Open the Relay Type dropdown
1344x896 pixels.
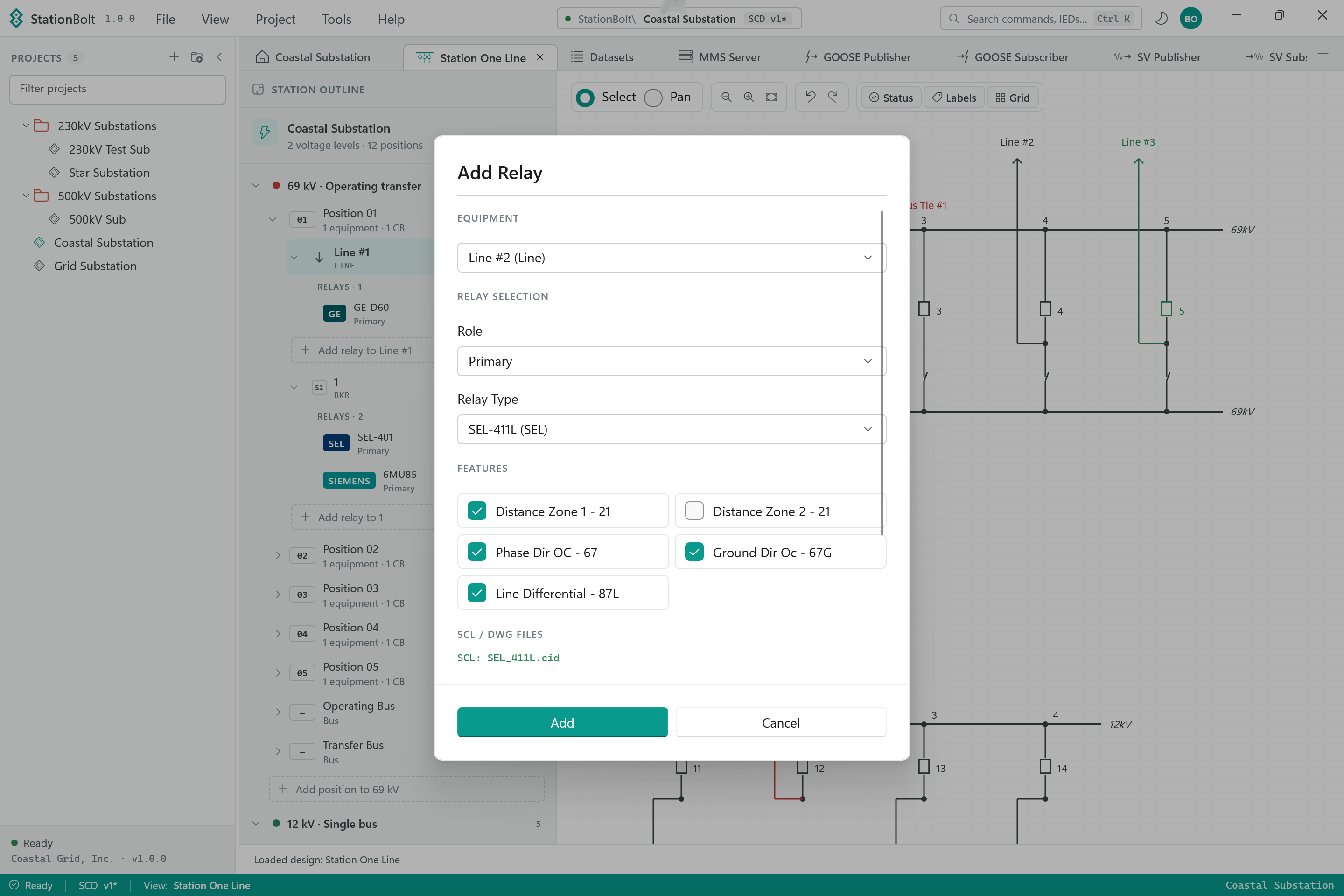pos(671,429)
